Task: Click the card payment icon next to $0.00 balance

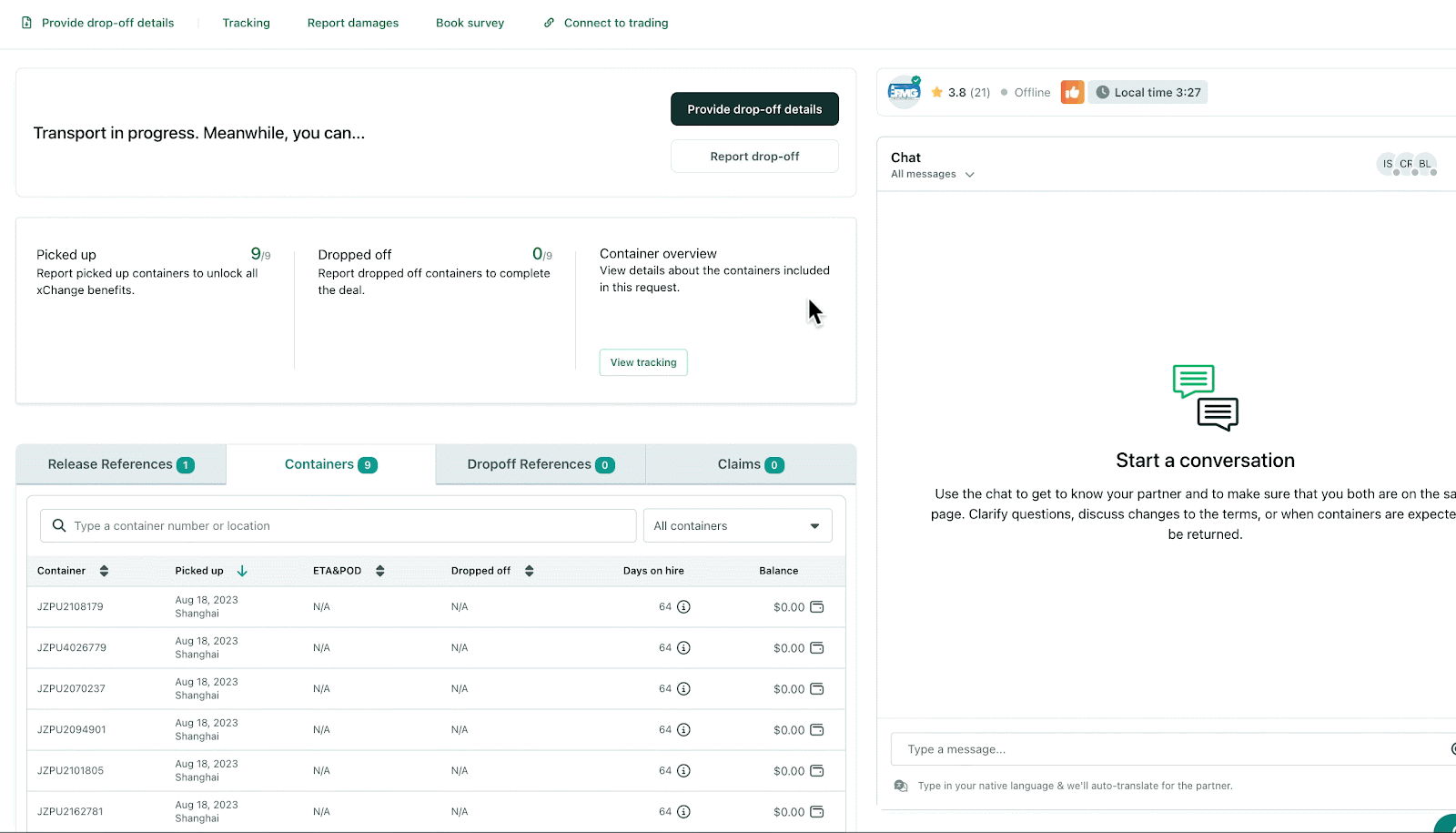Action: [x=817, y=606]
